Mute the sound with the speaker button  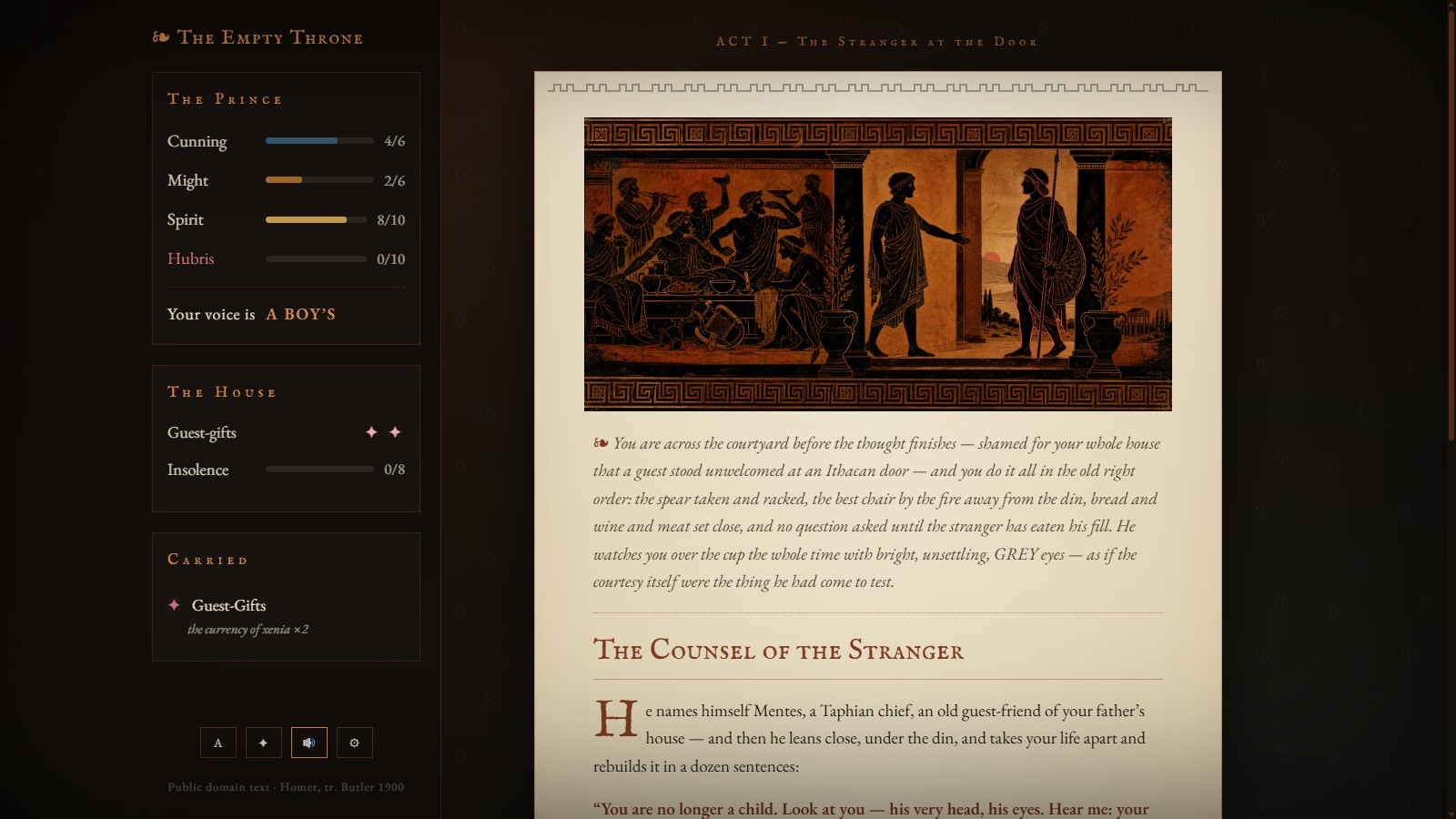pyautogui.click(x=309, y=743)
